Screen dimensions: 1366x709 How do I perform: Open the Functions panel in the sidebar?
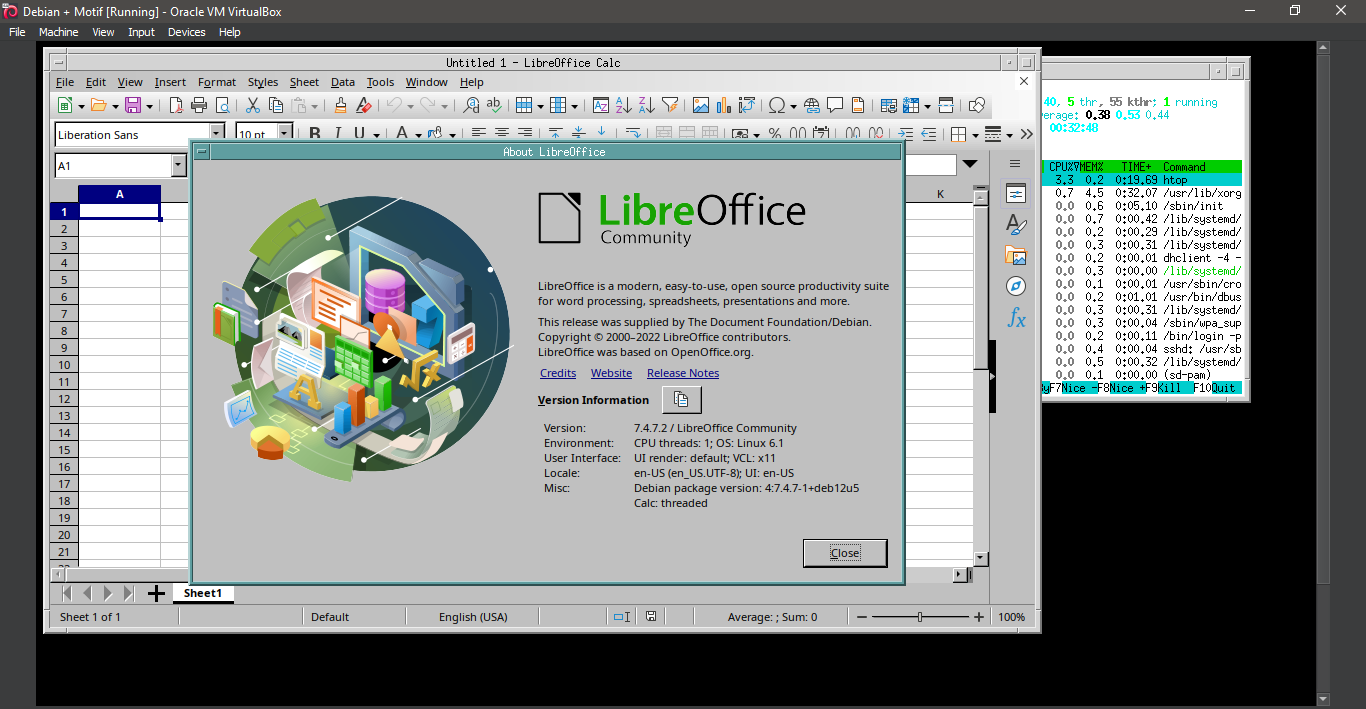1015,318
